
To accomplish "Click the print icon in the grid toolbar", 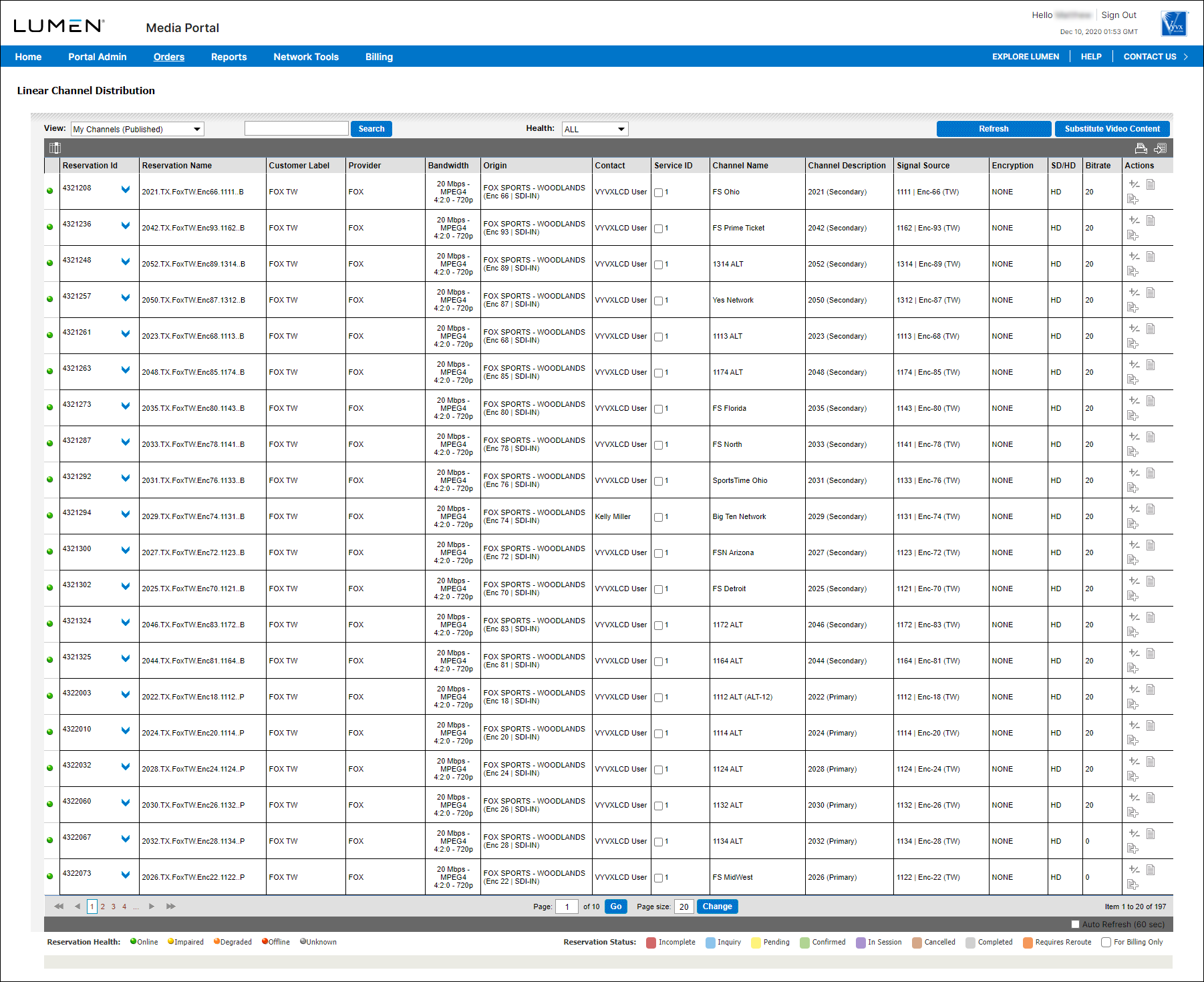I will [1141, 148].
